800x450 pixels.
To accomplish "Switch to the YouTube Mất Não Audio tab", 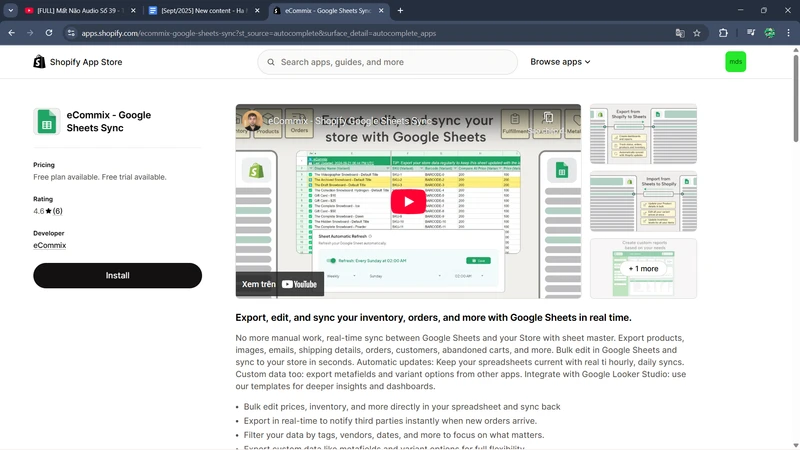I will (x=75, y=10).
